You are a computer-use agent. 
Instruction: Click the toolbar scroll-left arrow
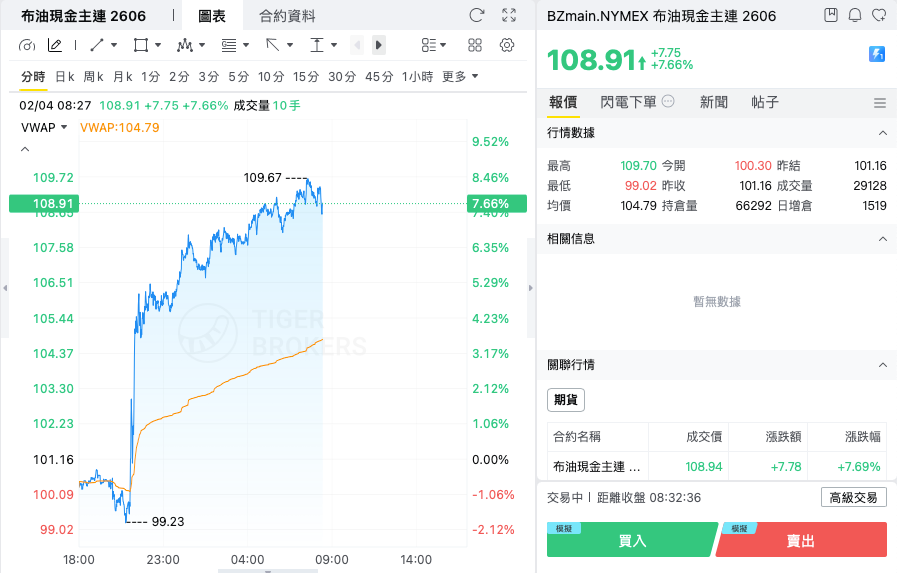pyautogui.click(x=357, y=45)
